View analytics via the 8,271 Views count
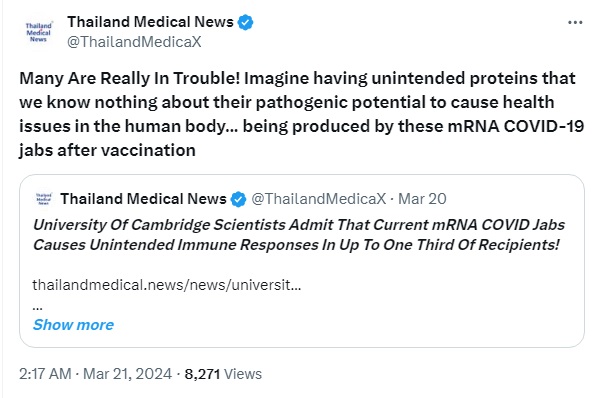The width and height of the screenshot is (607, 398). (223, 374)
